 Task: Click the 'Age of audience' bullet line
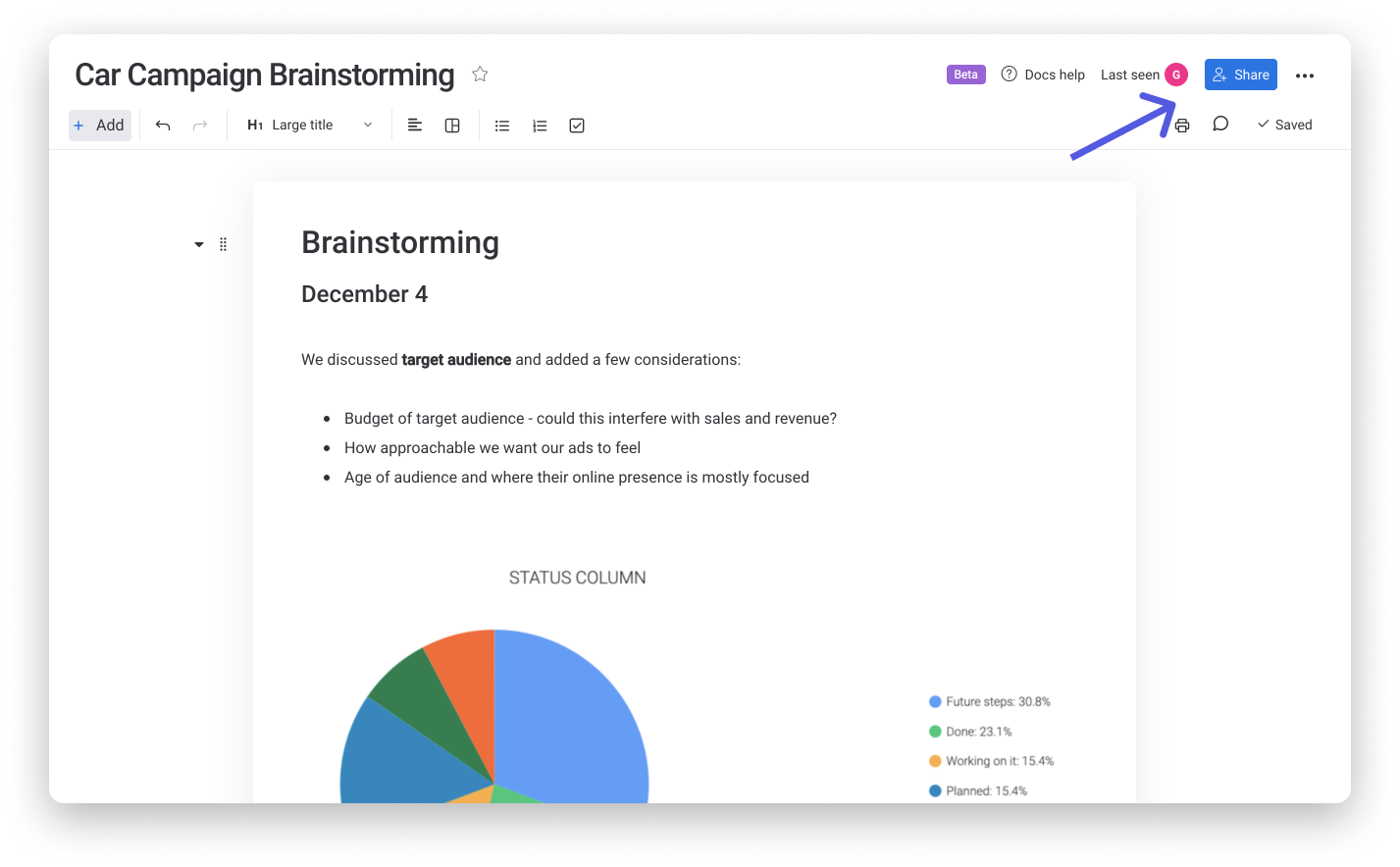[x=577, y=478]
